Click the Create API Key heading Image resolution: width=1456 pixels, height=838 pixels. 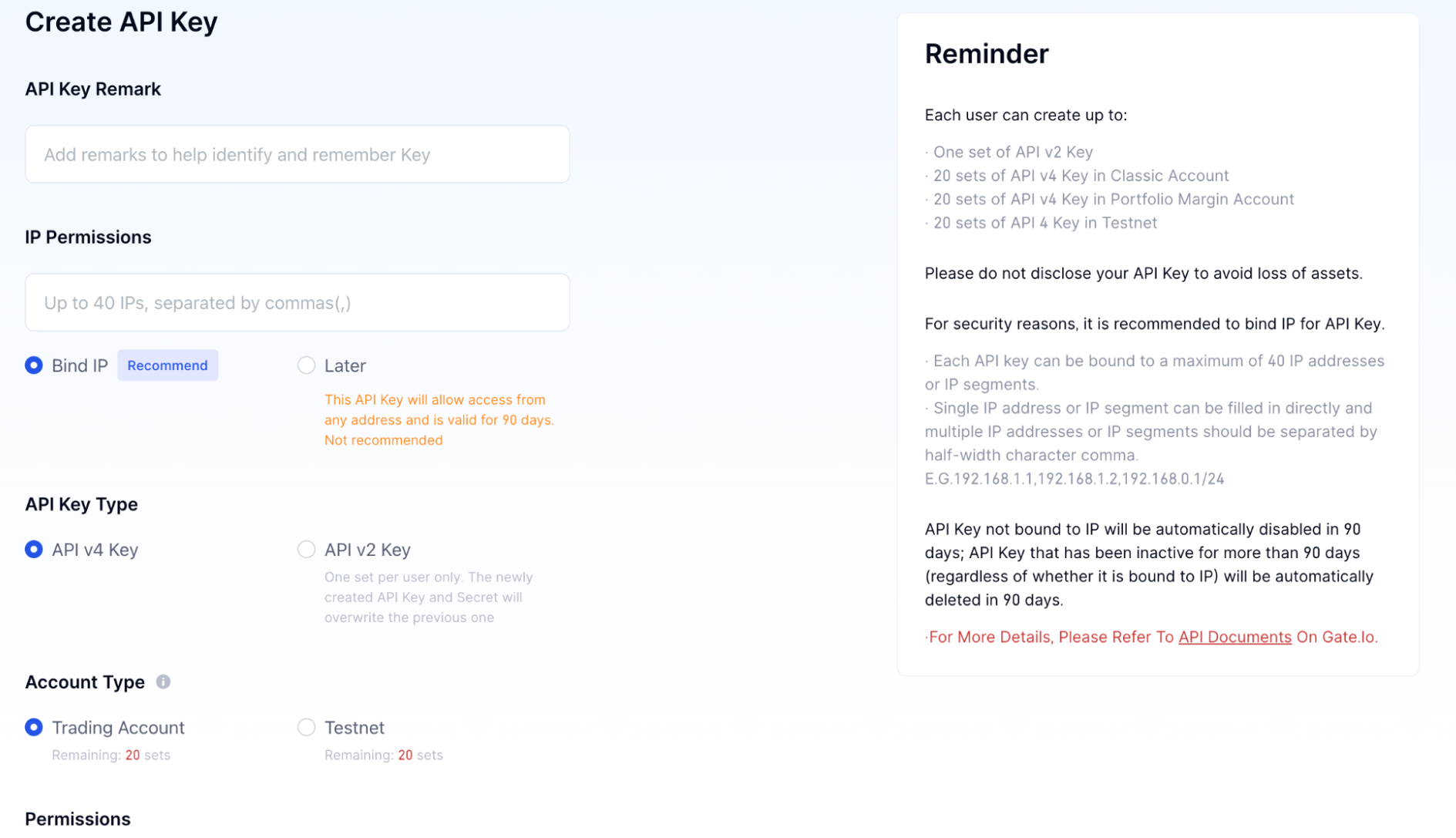click(x=121, y=22)
